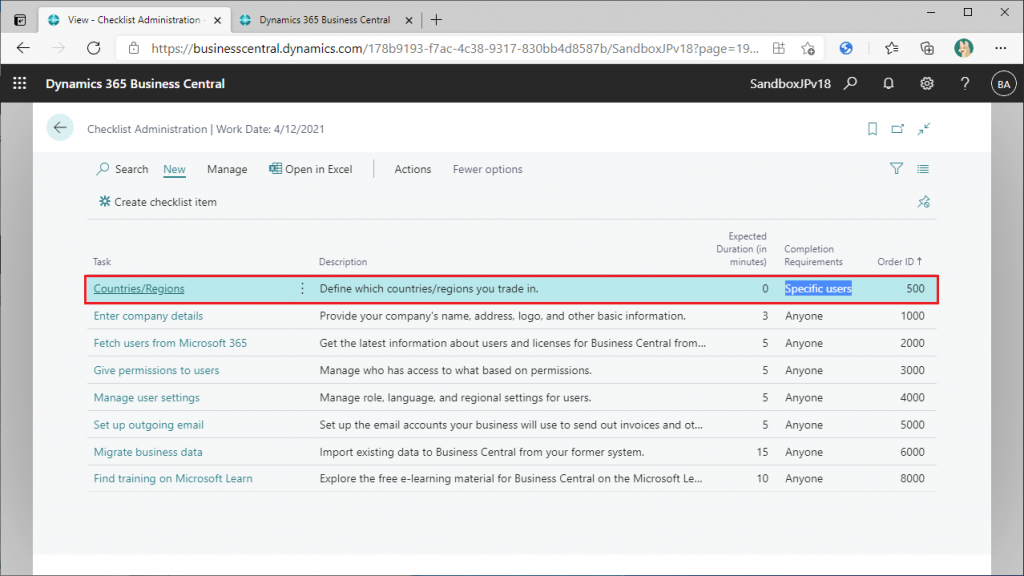Click duration 15 for Migrate business data
This screenshot has height=576, width=1024.
tap(762, 452)
